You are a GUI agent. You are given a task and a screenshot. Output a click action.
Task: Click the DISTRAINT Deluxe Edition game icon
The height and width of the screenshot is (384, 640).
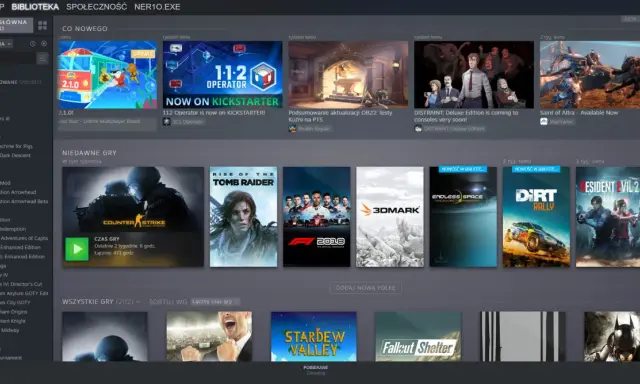(x=418, y=129)
